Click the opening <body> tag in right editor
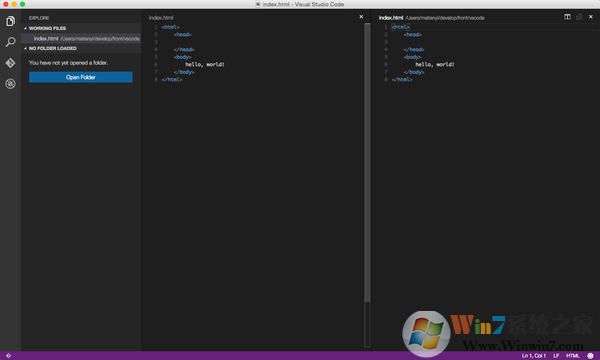The height and width of the screenshot is (360, 600). point(412,57)
